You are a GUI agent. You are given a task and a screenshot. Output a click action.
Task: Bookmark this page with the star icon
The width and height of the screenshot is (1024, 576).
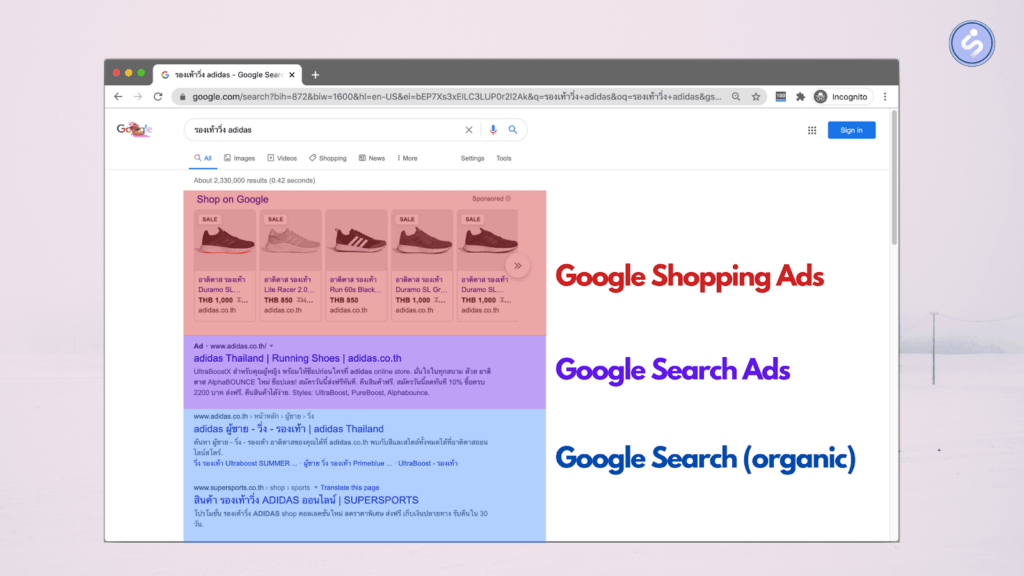coord(756,97)
